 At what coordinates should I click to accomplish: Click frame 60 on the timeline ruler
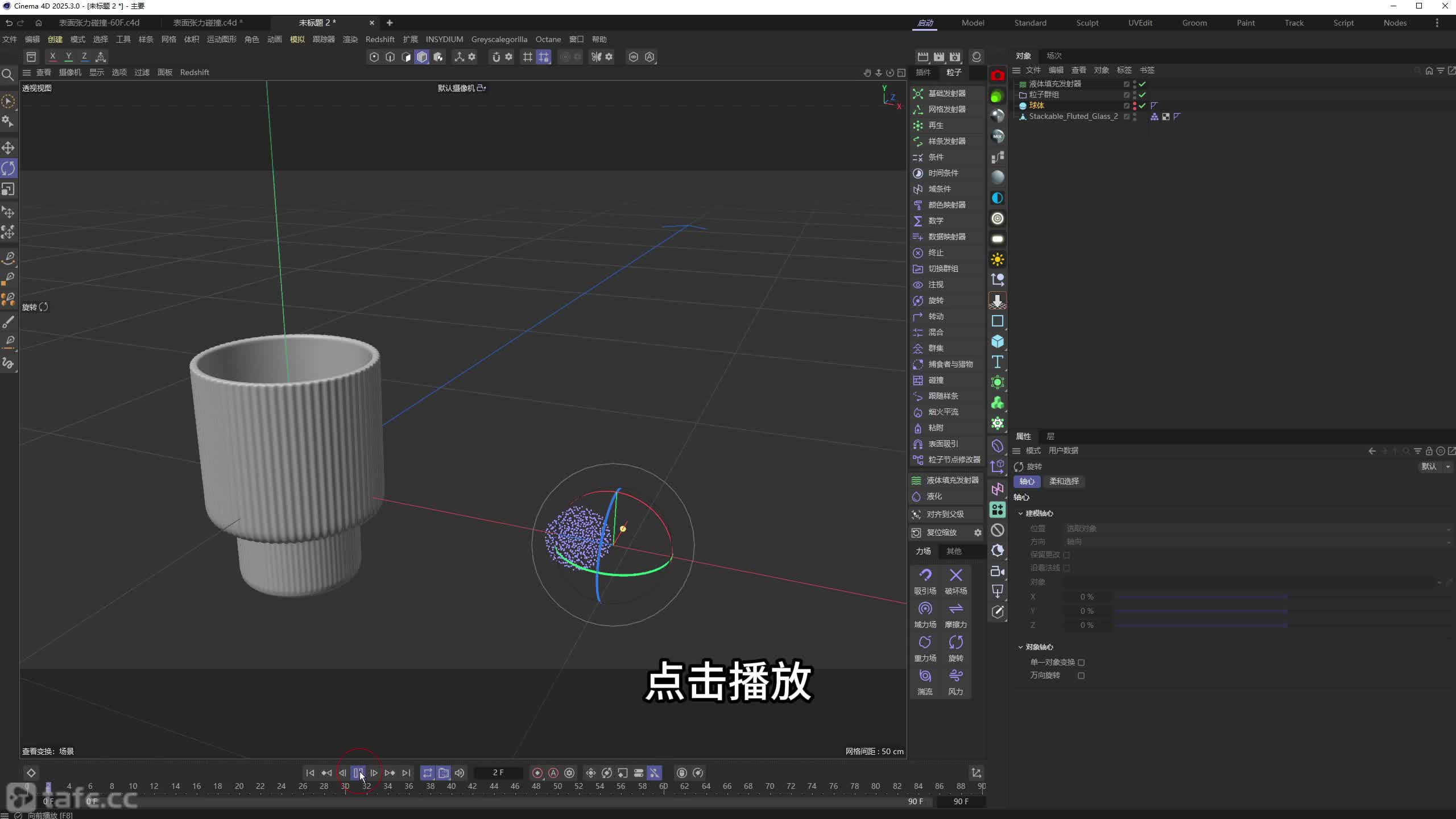(663, 787)
